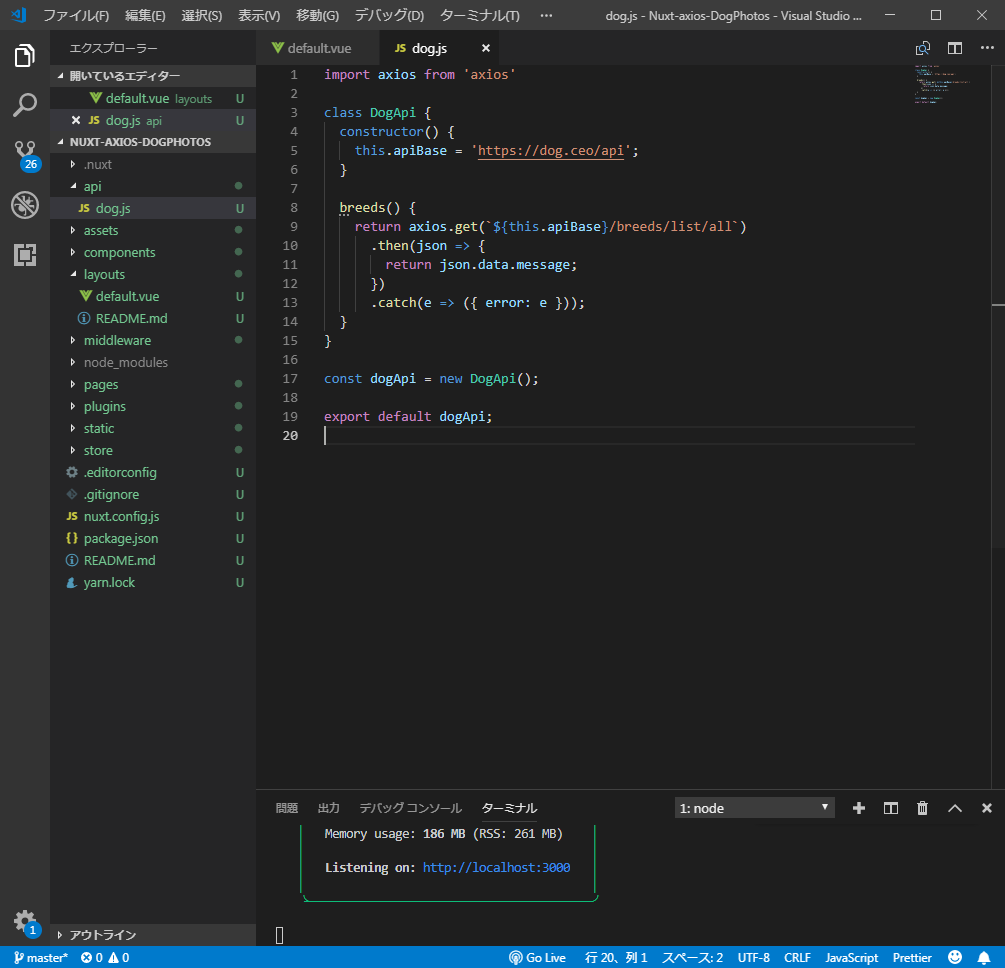Kill the terminal with trash icon
The height and width of the screenshot is (968, 1005).
click(922, 808)
